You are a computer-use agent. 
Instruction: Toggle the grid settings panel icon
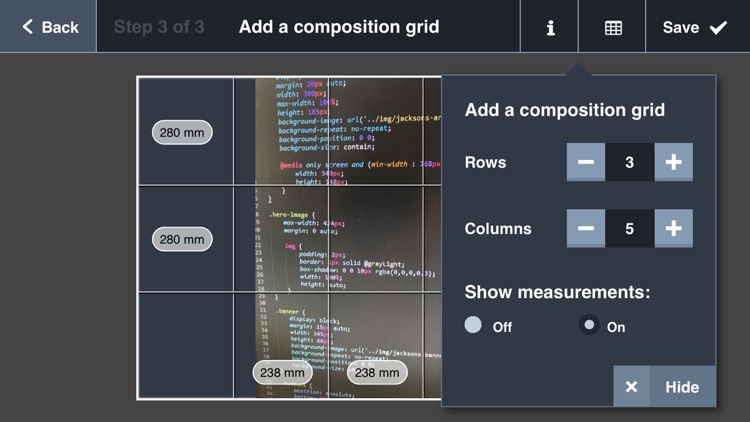[613, 27]
